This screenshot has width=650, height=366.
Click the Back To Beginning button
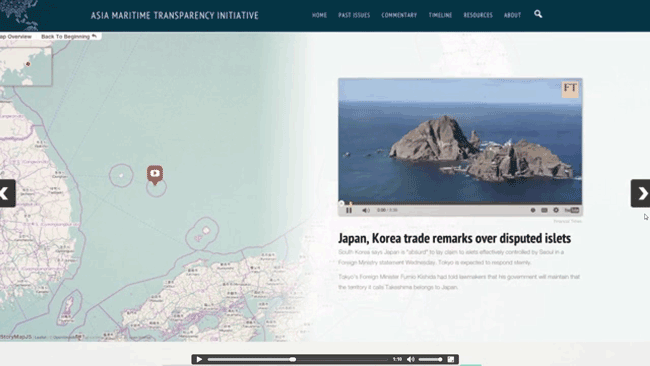pos(69,36)
